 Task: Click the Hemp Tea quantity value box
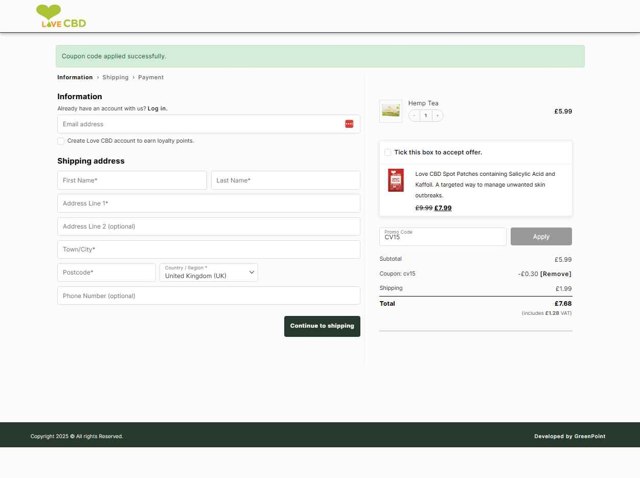coord(426,116)
